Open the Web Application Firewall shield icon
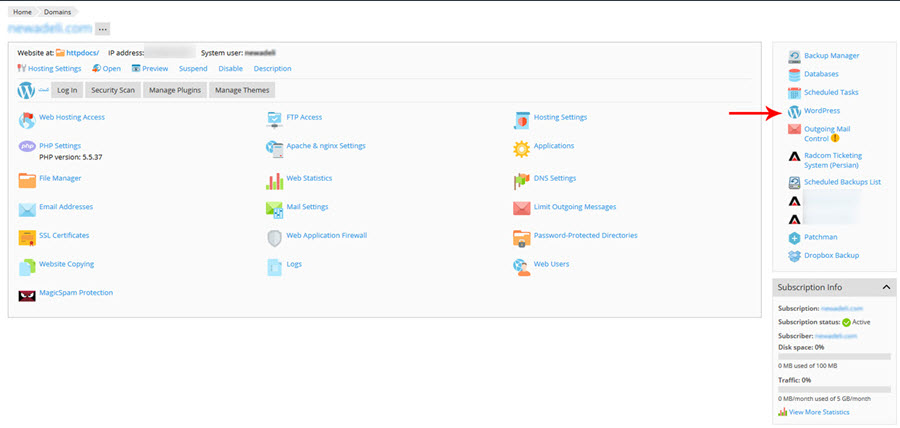Screen dimensions: 900x428 (274, 237)
